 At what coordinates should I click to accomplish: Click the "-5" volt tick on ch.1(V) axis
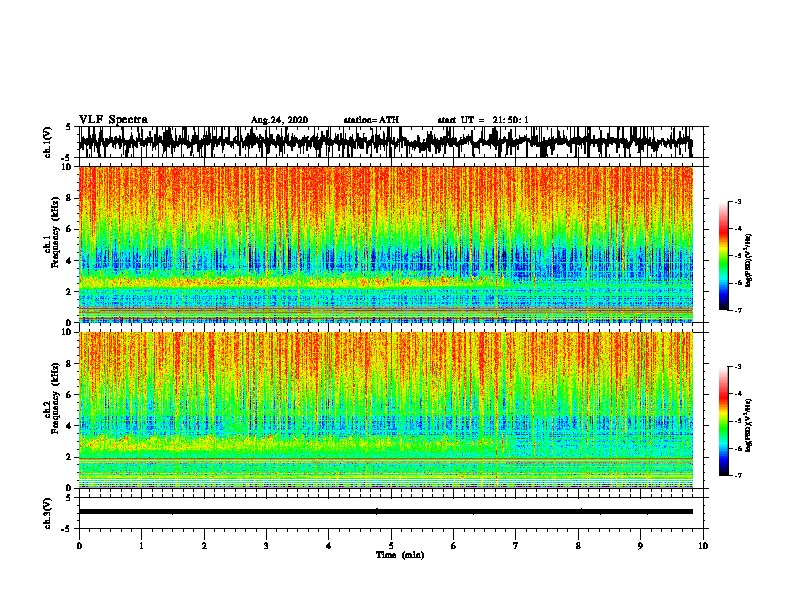[67, 158]
